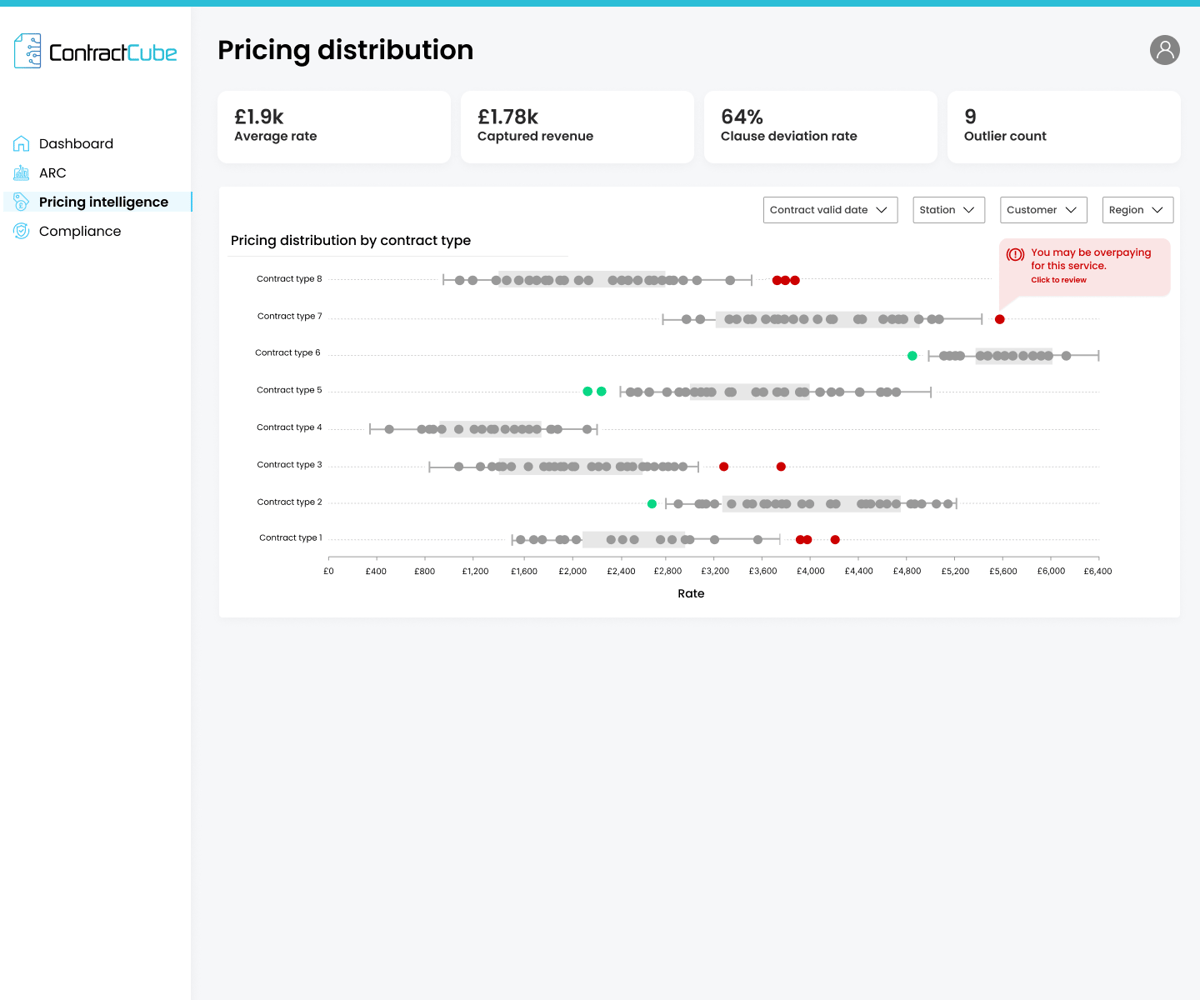Open ARC via its chart icon

[22, 172]
